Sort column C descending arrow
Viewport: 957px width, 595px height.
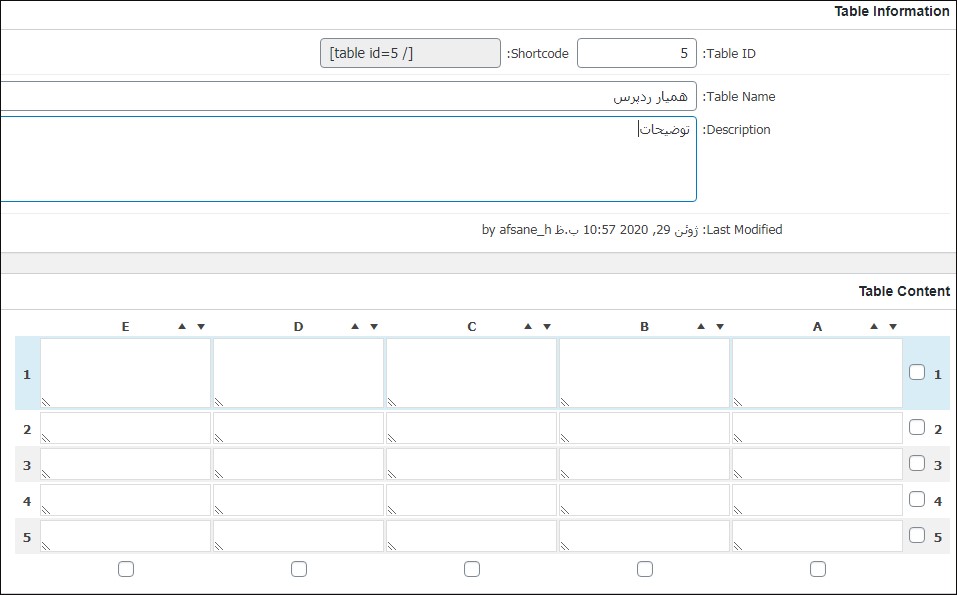[x=547, y=326]
